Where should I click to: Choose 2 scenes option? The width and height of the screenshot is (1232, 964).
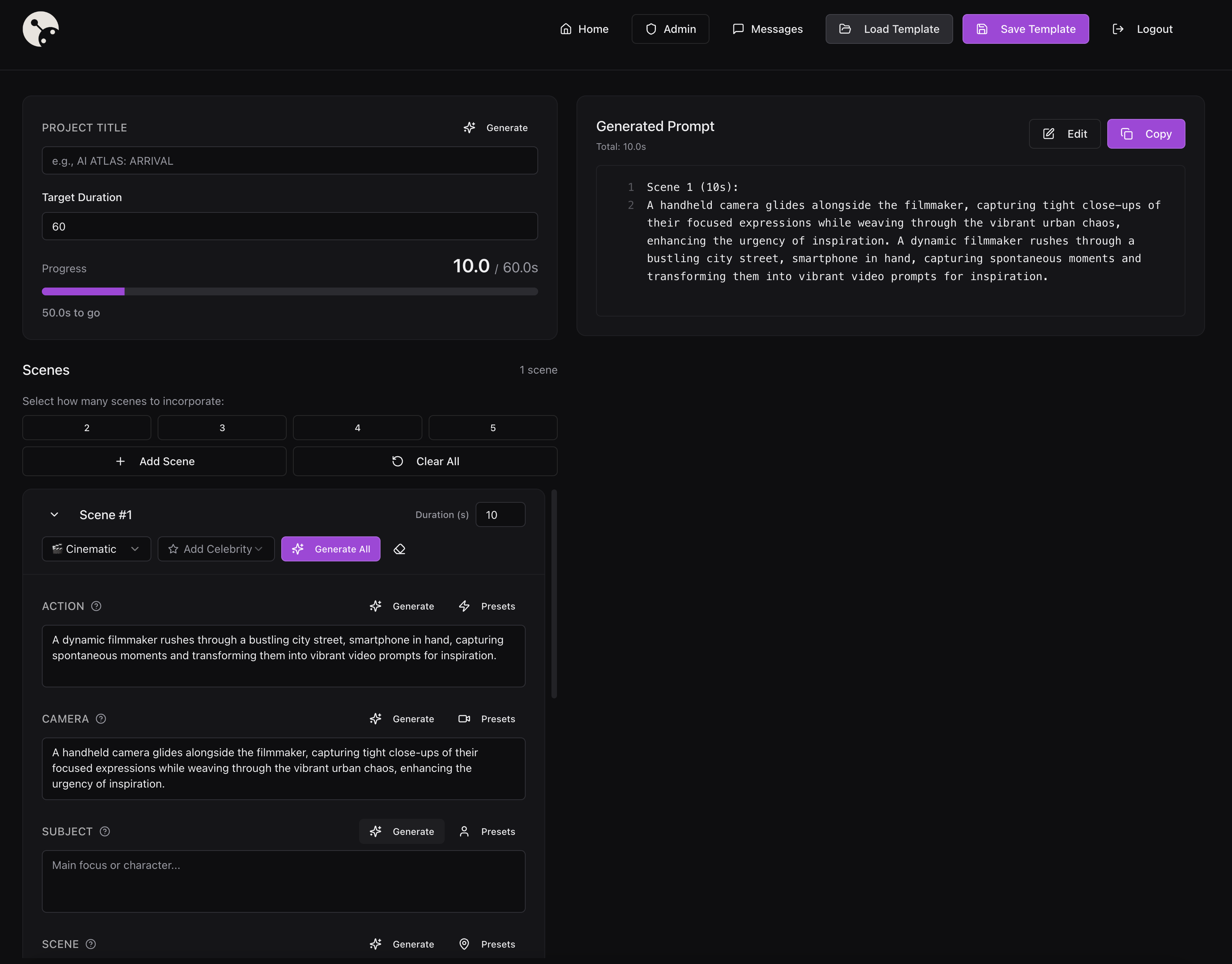click(86, 428)
